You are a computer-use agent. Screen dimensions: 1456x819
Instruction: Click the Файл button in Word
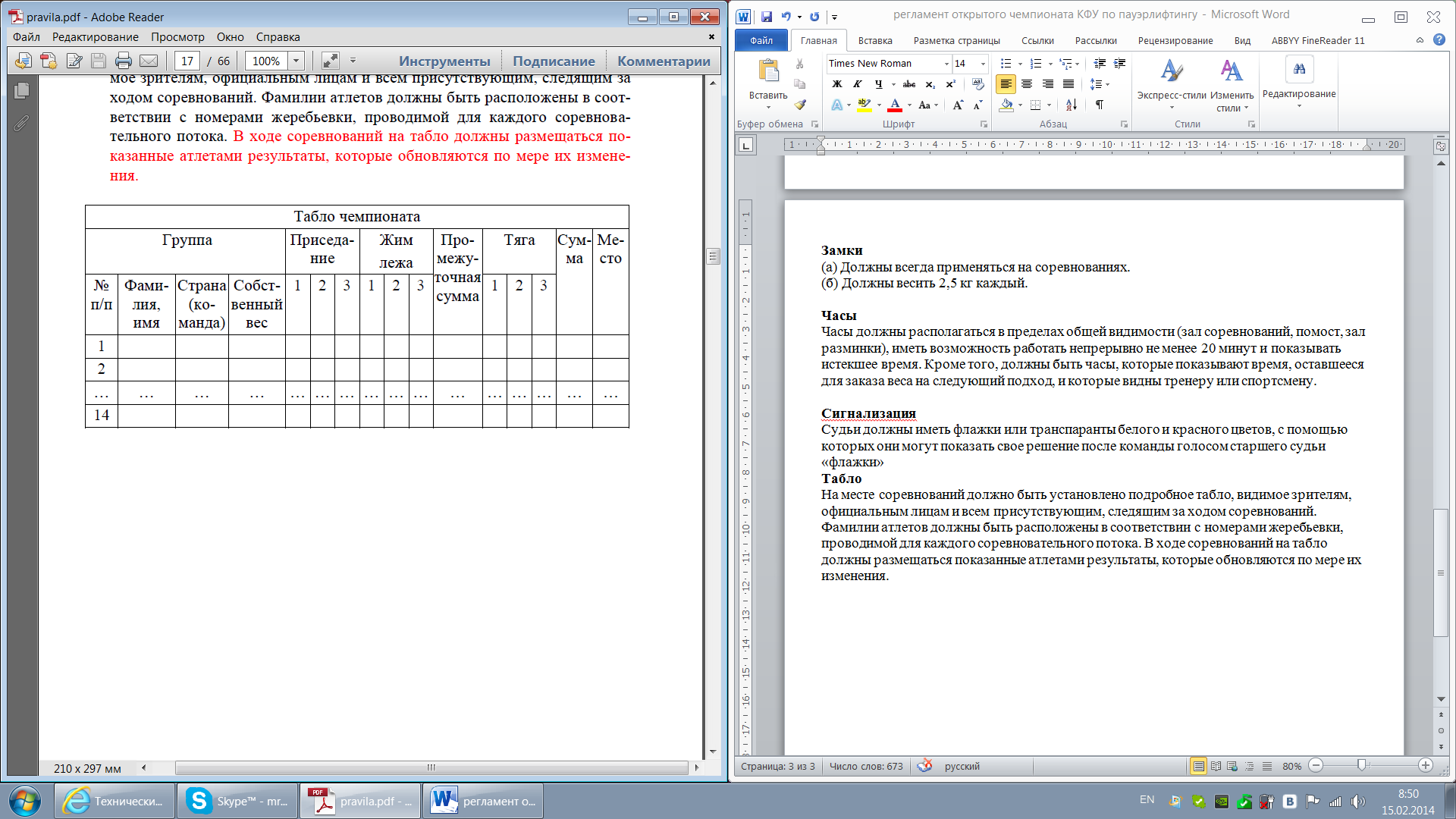point(761,41)
